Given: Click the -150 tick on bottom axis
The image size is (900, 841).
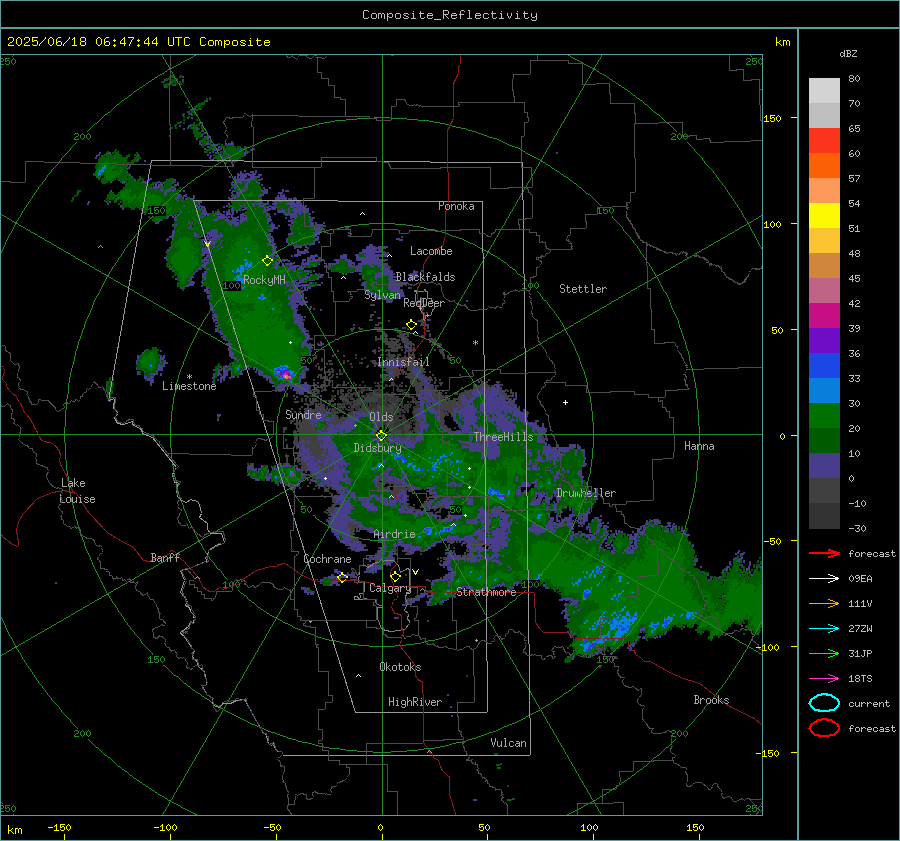Looking at the screenshot, I should click(x=59, y=827).
